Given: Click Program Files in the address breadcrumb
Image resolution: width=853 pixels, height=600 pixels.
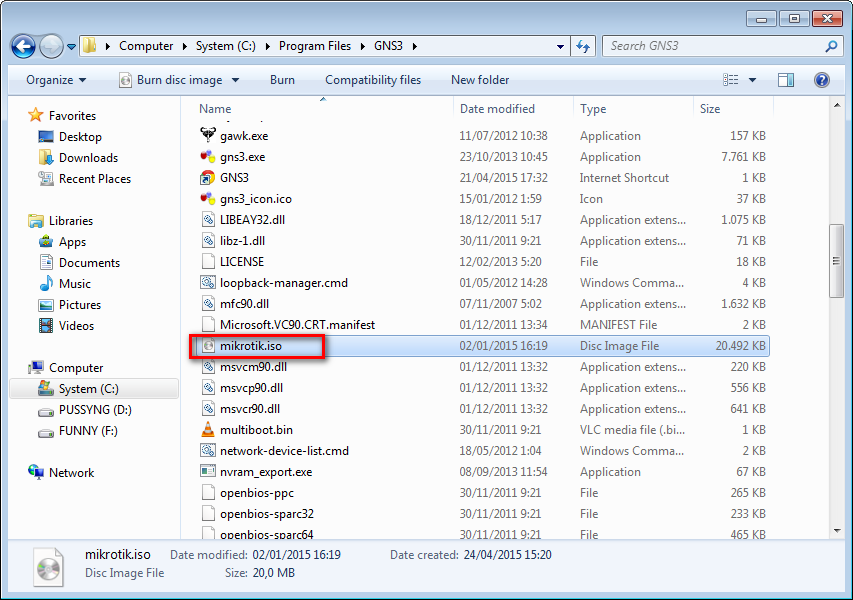Looking at the screenshot, I should [x=315, y=46].
